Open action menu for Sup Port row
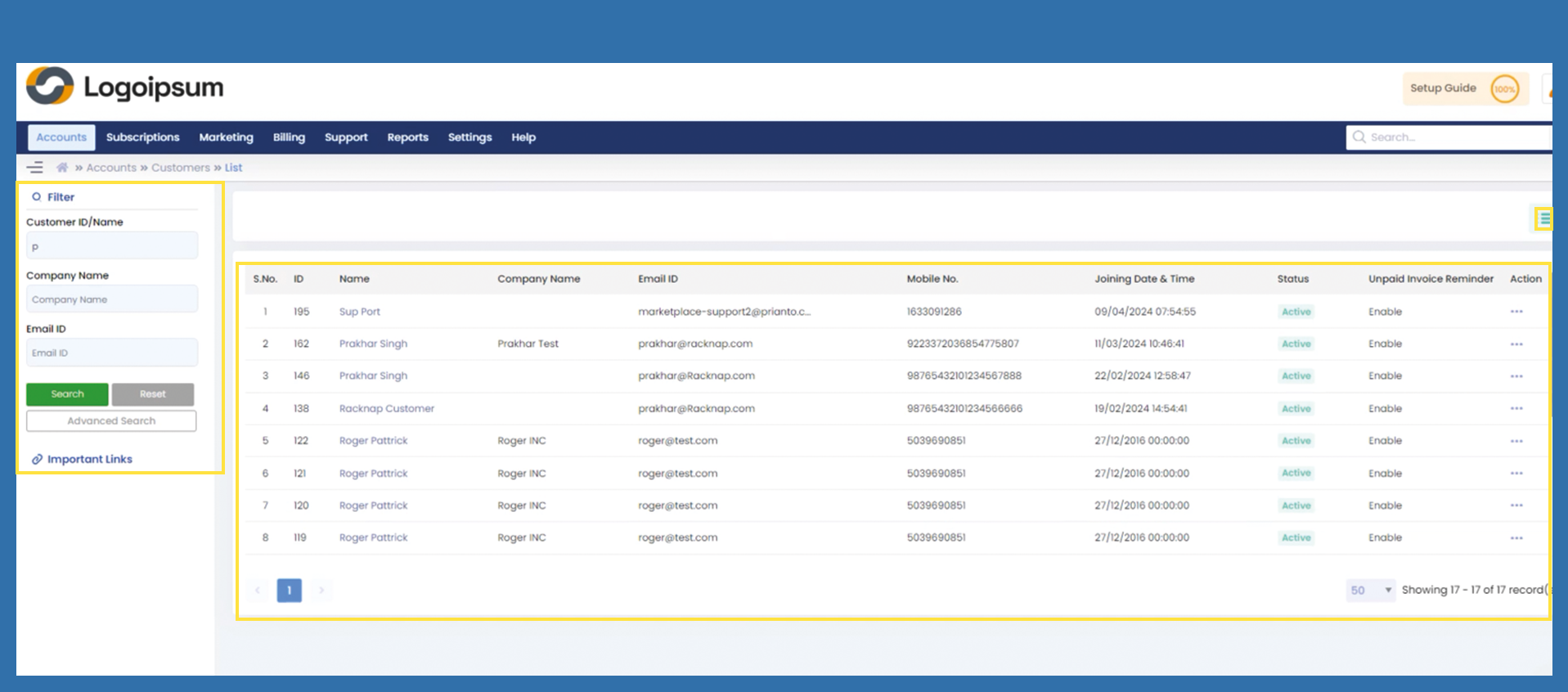This screenshot has height=692, width=1568. pos(1516,312)
